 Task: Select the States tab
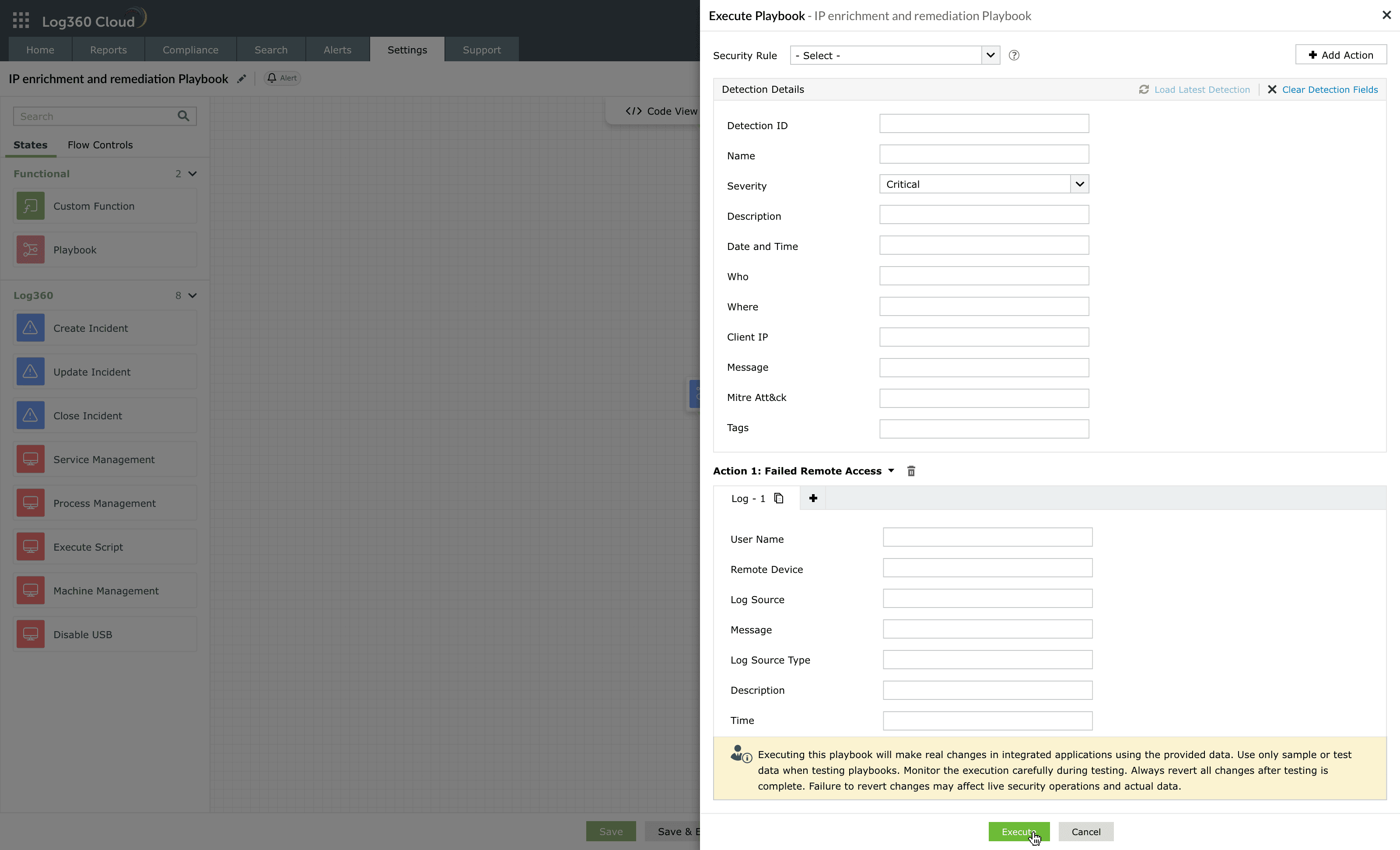point(31,145)
